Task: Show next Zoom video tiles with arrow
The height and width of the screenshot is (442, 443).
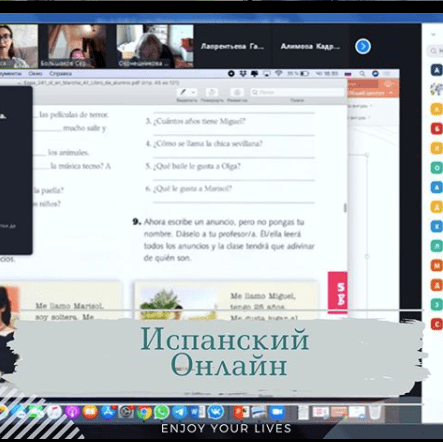Action: click(x=363, y=46)
